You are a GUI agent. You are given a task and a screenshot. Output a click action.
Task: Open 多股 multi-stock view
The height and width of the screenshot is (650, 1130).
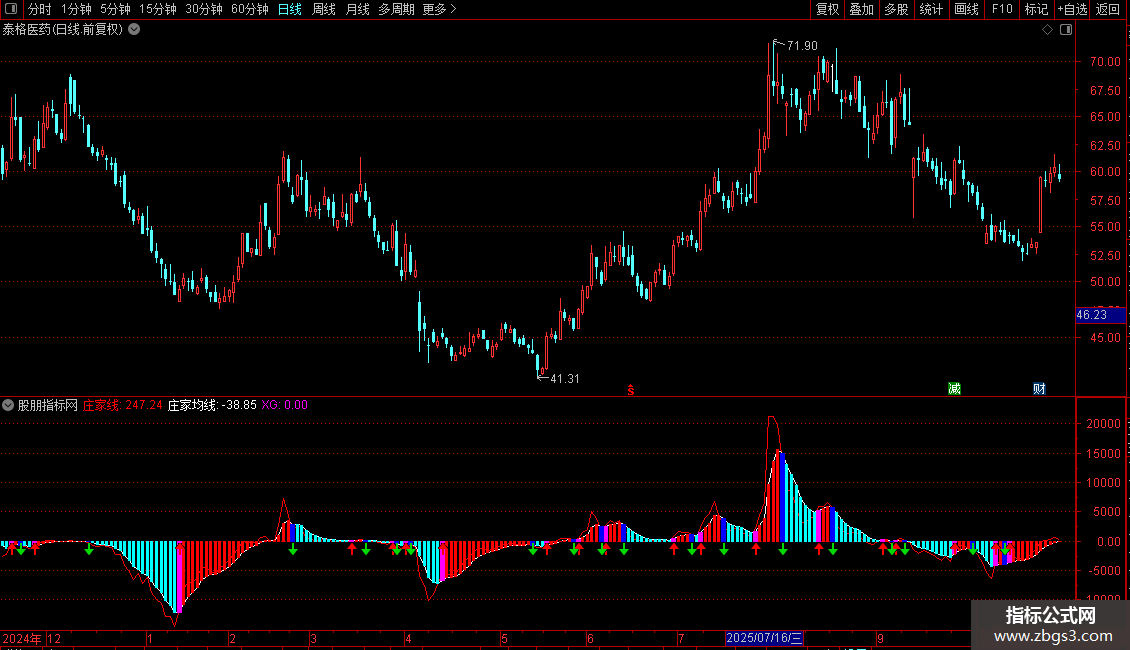tap(896, 9)
